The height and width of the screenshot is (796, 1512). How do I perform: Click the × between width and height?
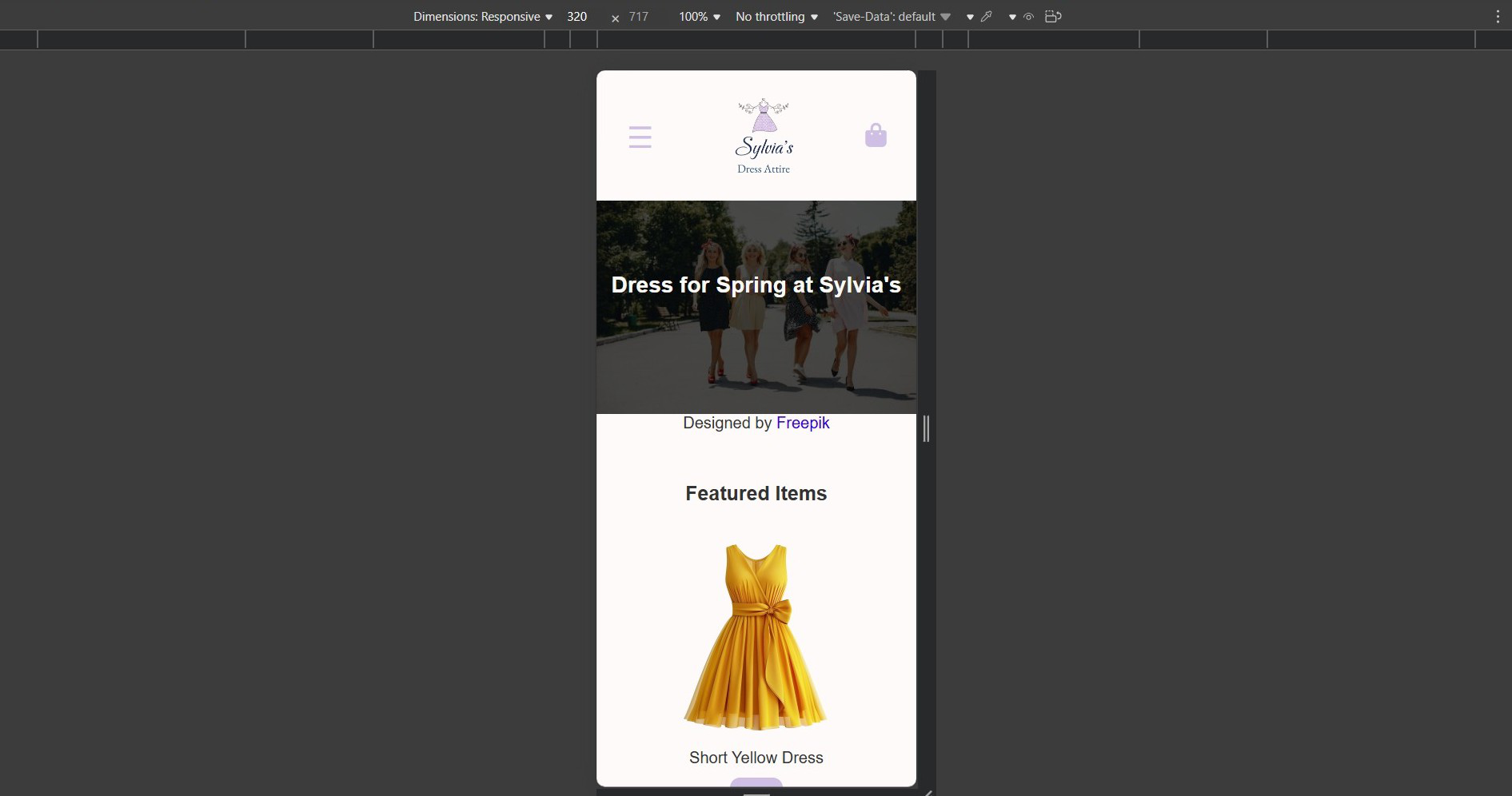615,18
